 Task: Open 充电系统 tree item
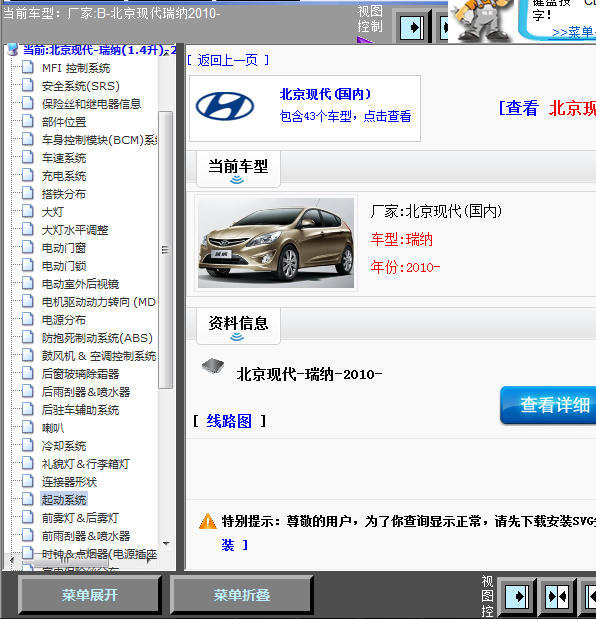tap(64, 176)
